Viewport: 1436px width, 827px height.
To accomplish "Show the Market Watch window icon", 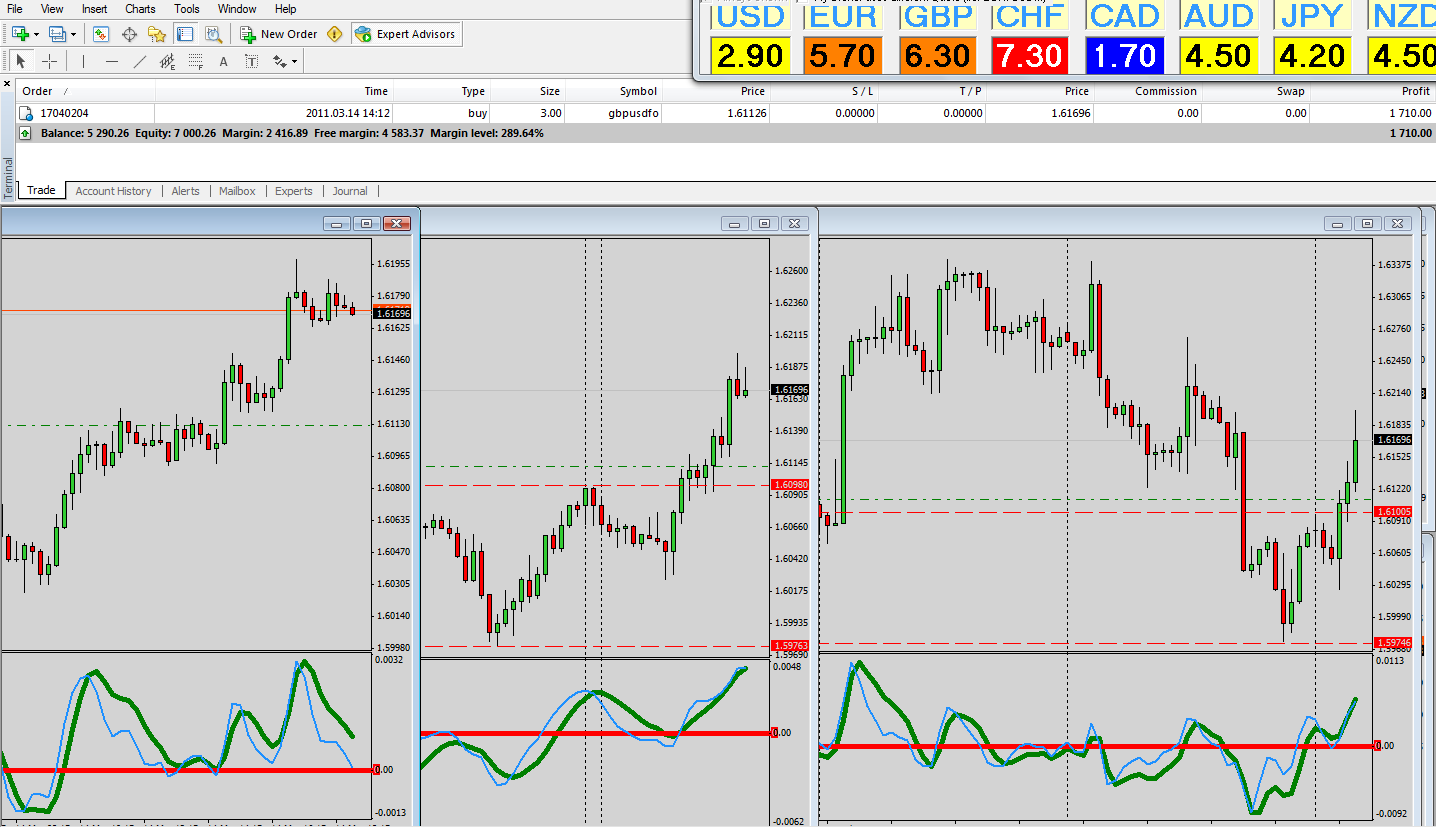I will pos(101,34).
